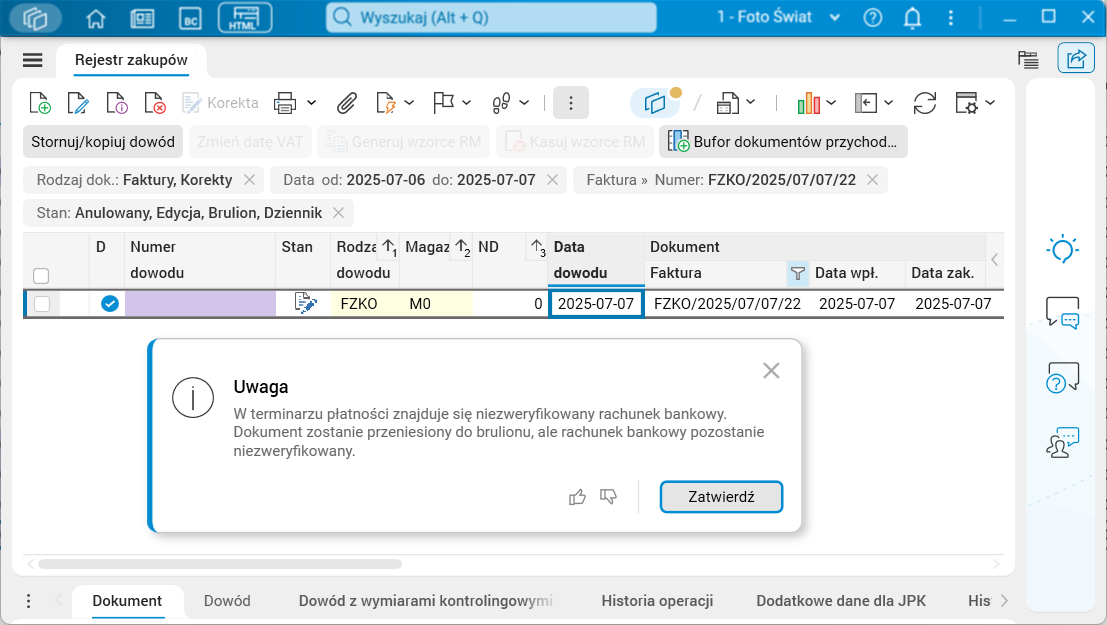Expand the chart dropdown arrow
Viewport: 1107px width, 625px height.
[831, 103]
